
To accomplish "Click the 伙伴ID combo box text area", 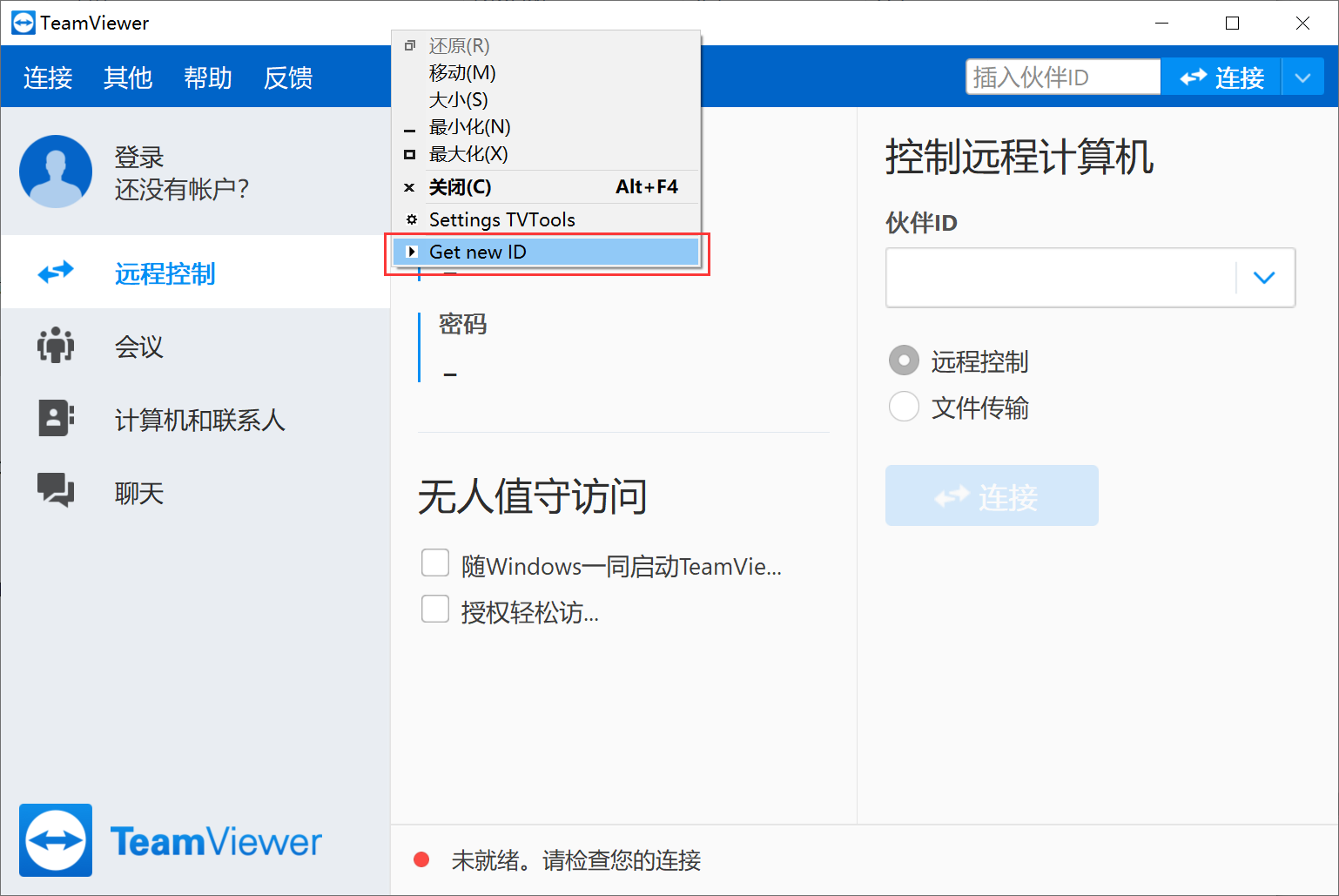I will [x=1061, y=278].
